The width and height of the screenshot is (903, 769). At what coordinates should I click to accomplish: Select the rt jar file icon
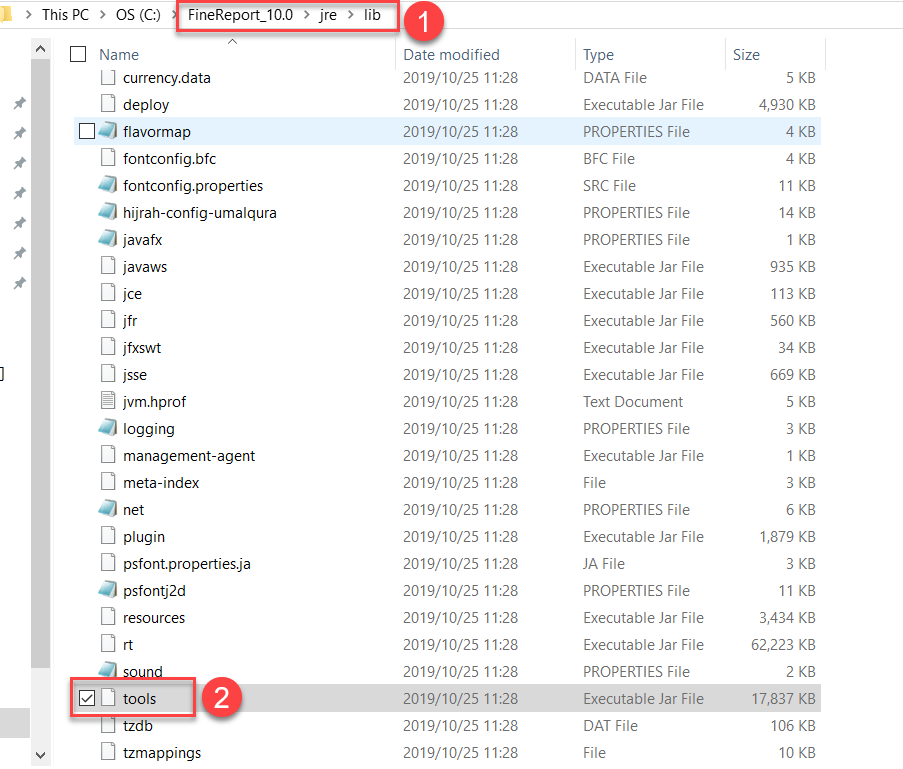click(x=110, y=644)
